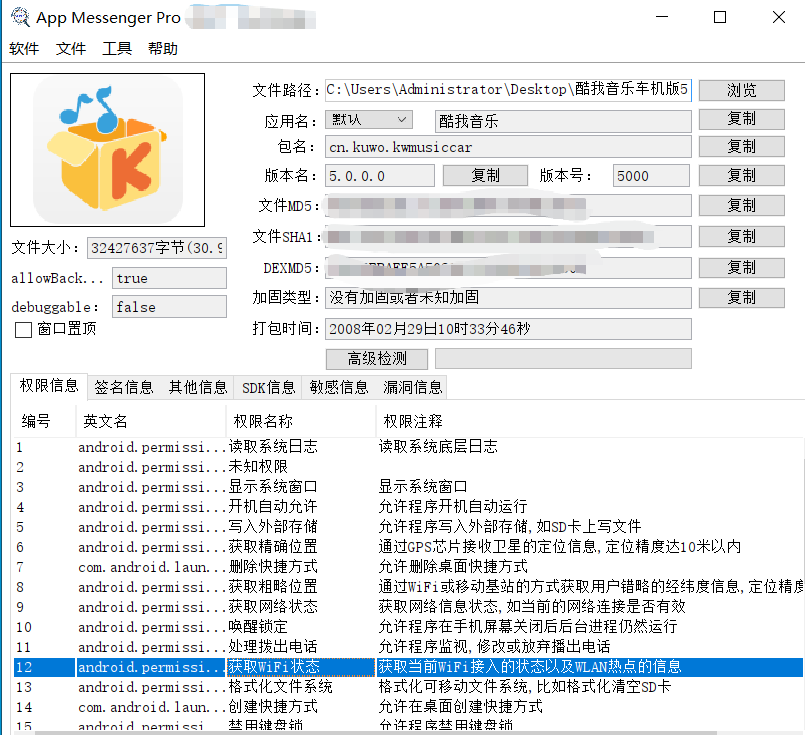The height and width of the screenshot is (735, 805).
Task: Click the 文件路径 input field
Action: pos(507,90)
